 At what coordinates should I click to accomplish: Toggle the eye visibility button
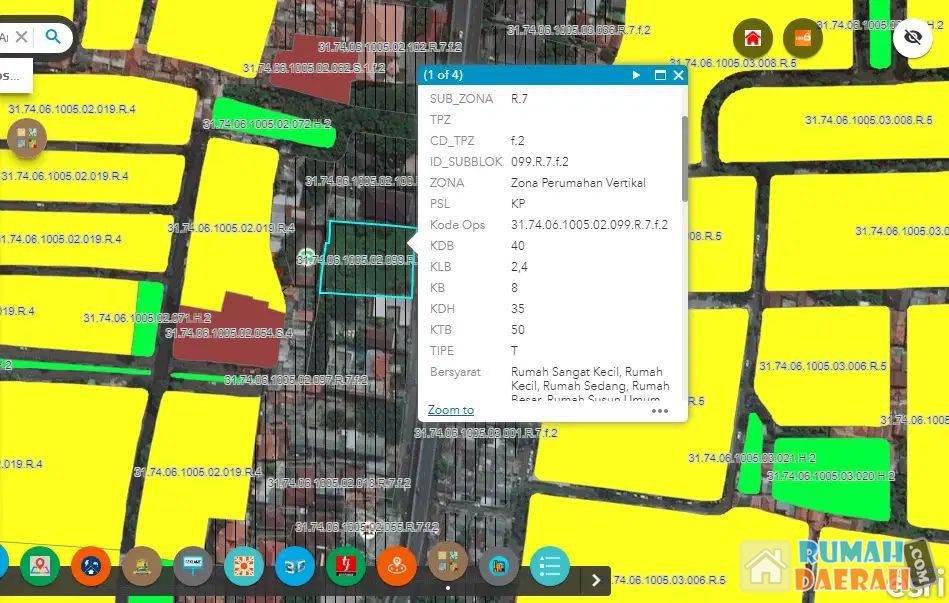[912, 39]
